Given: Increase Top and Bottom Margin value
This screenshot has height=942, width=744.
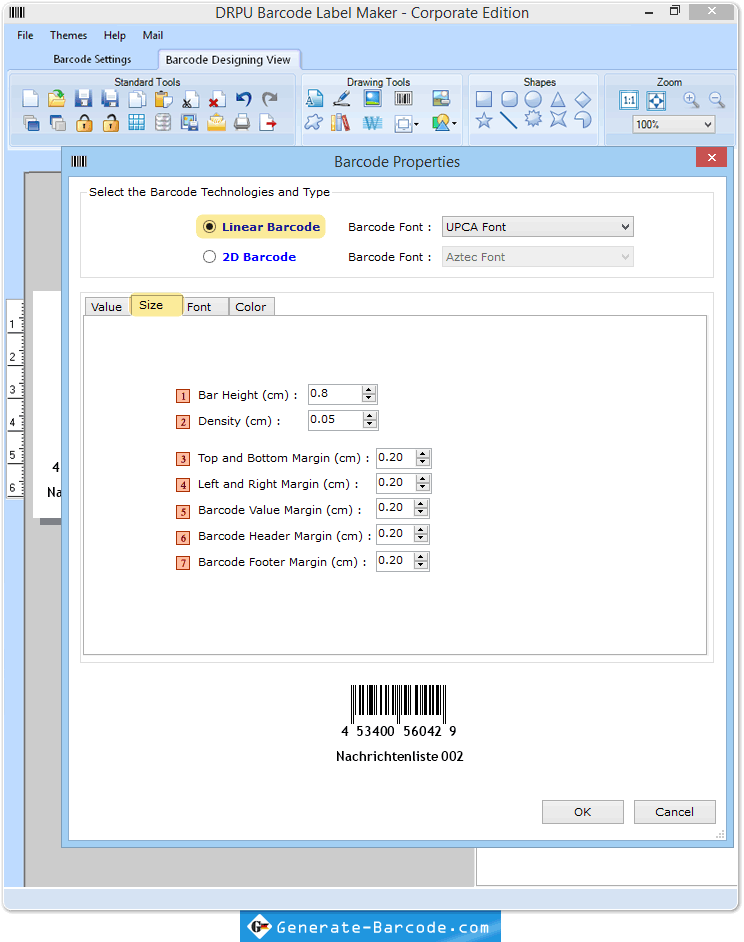Looking at the screenshot, I should click(x=422, y=454).
